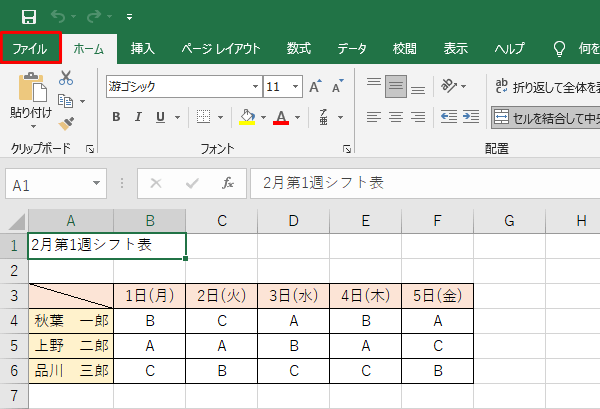This screenshot has height=409, width=600.
Task: Click the lightbulb Tell Me icon
Action: [559, 49]
